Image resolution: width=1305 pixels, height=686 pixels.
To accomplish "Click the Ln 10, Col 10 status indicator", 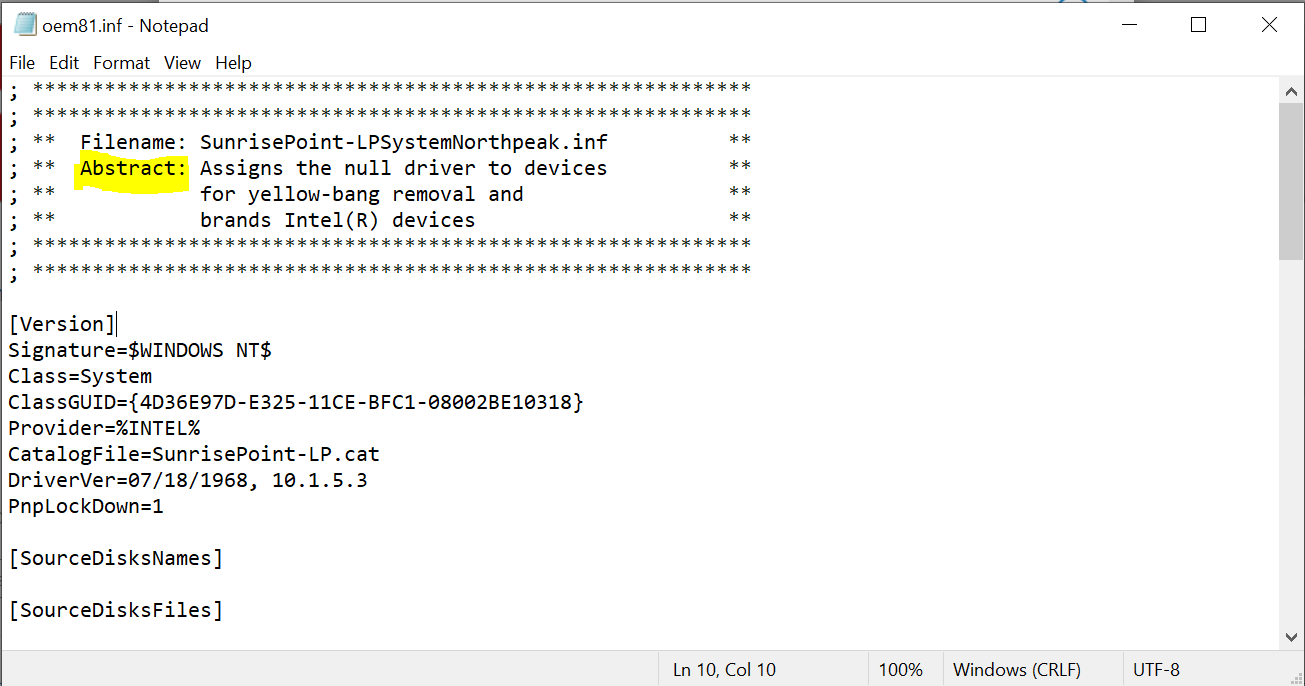I will 724,670.
